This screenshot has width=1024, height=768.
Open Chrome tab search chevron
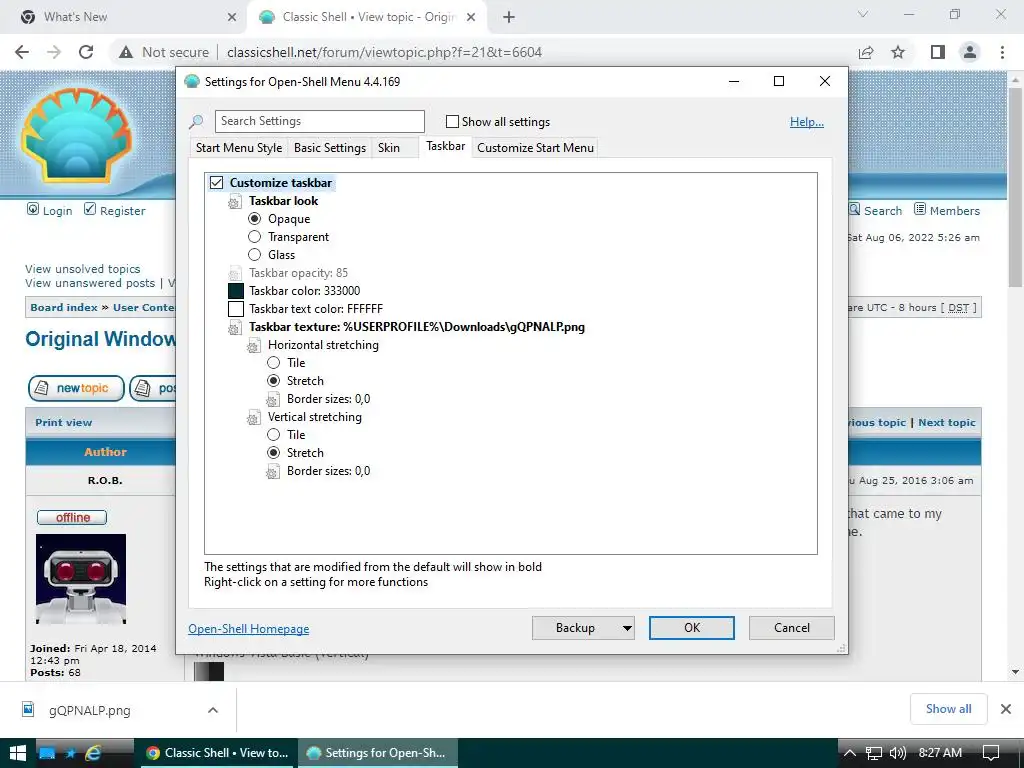point(863,14)
